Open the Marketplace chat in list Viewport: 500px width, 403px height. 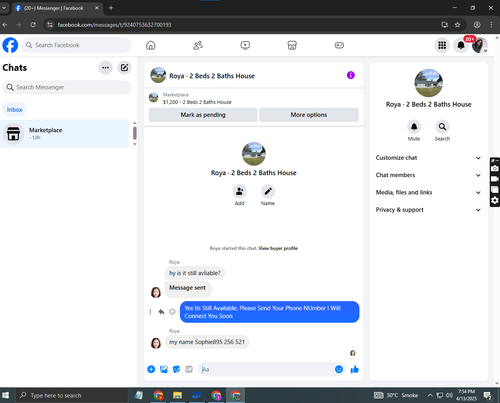pos(64,134)
